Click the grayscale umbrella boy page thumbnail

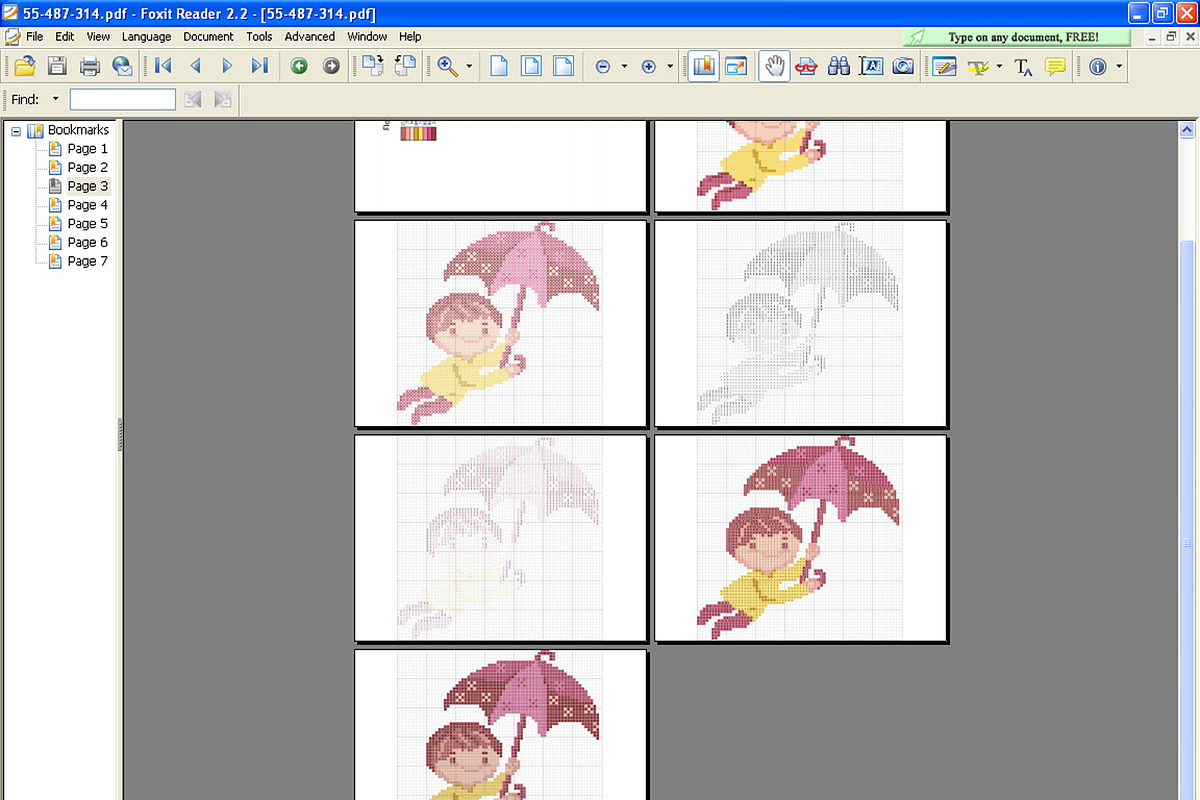click(x=800, y=323)
